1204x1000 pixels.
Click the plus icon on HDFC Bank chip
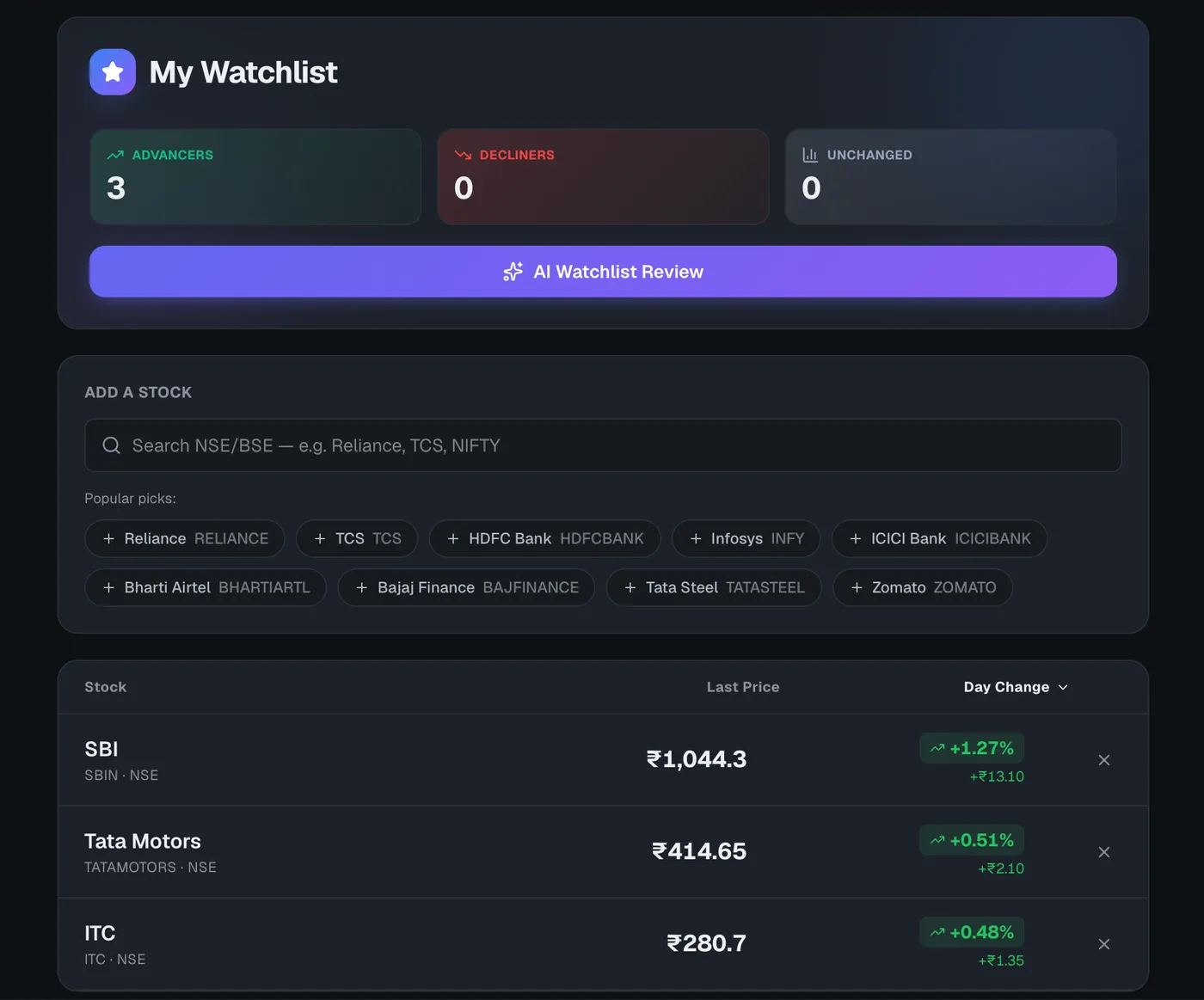pos(453,539)
